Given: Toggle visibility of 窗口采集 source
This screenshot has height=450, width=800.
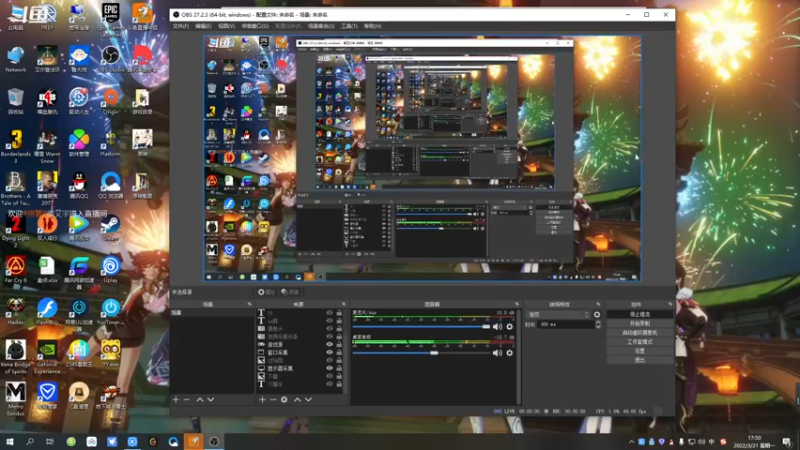Looking at the screenshot, I should coord(330,353).
